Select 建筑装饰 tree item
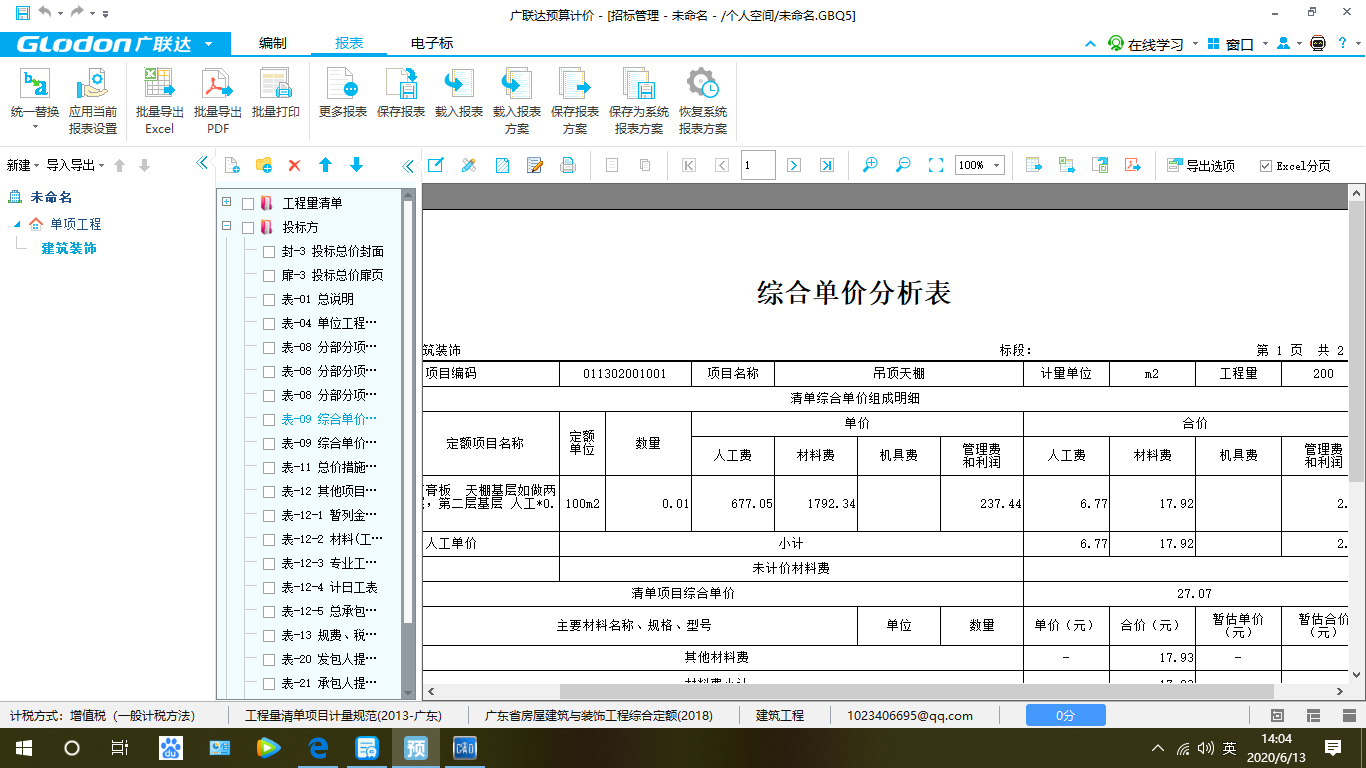 point(69,248)
